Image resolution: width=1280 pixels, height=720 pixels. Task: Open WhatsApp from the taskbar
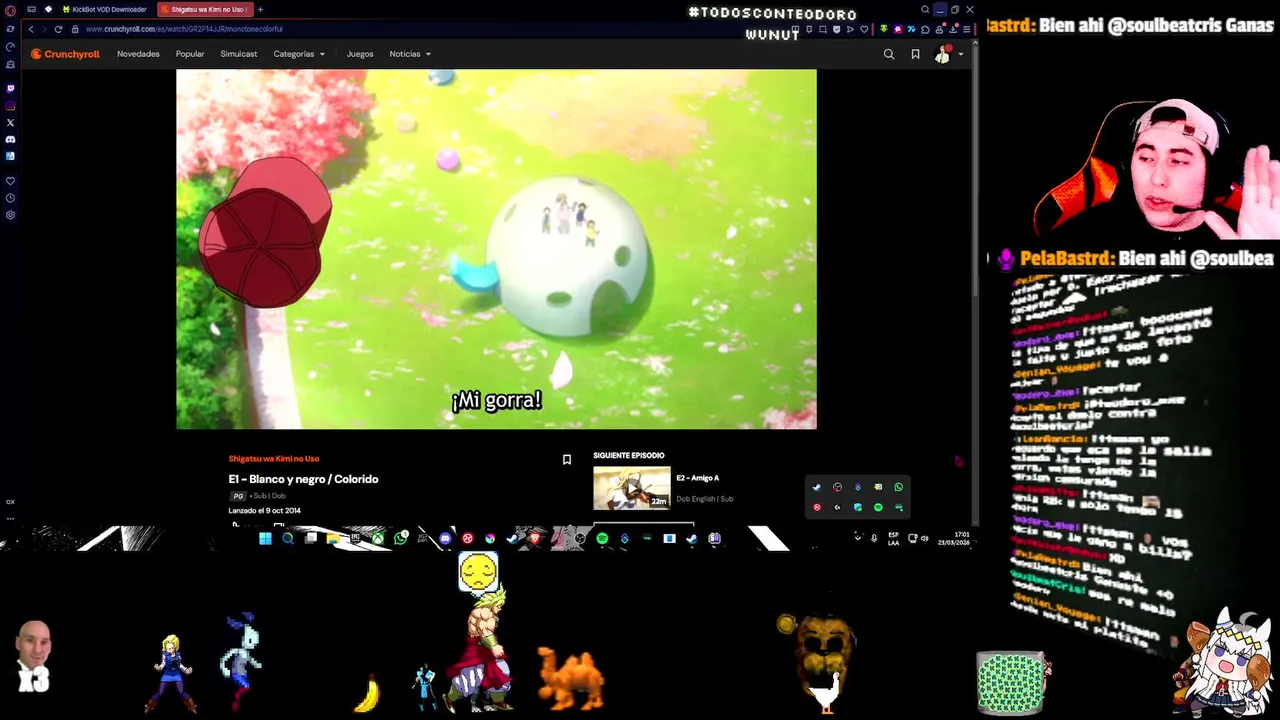pyautogui.click(x=400, y=538)
